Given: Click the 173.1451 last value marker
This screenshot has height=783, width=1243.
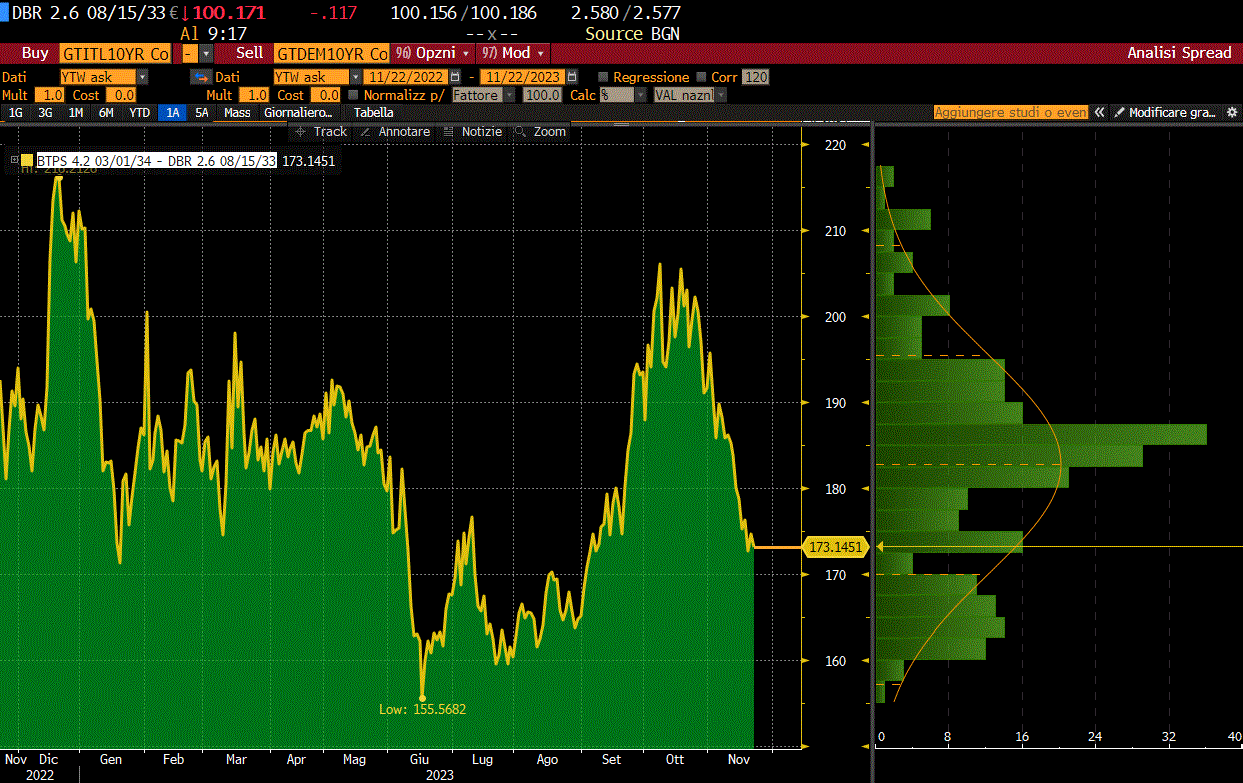Looking at the screenshot, I should tap(835, 547).
